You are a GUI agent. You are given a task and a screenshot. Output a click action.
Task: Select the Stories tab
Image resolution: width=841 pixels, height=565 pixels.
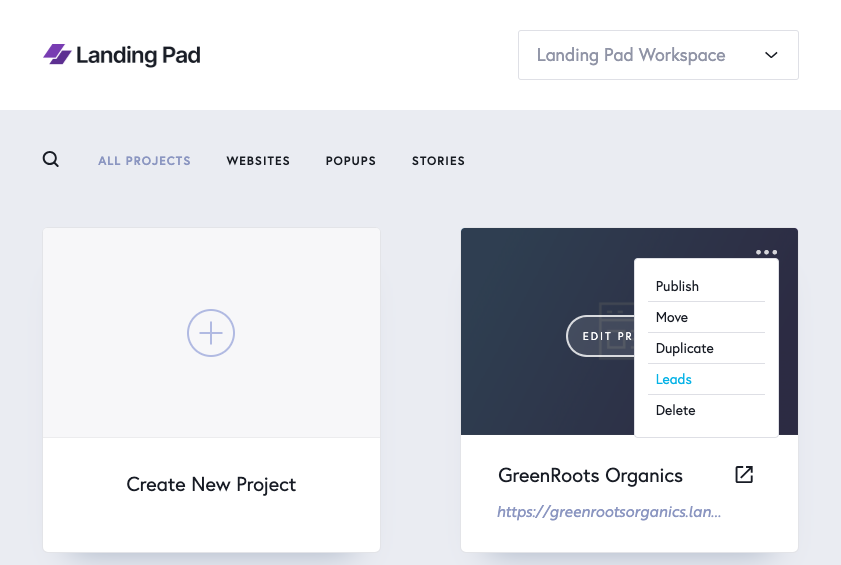438,161
